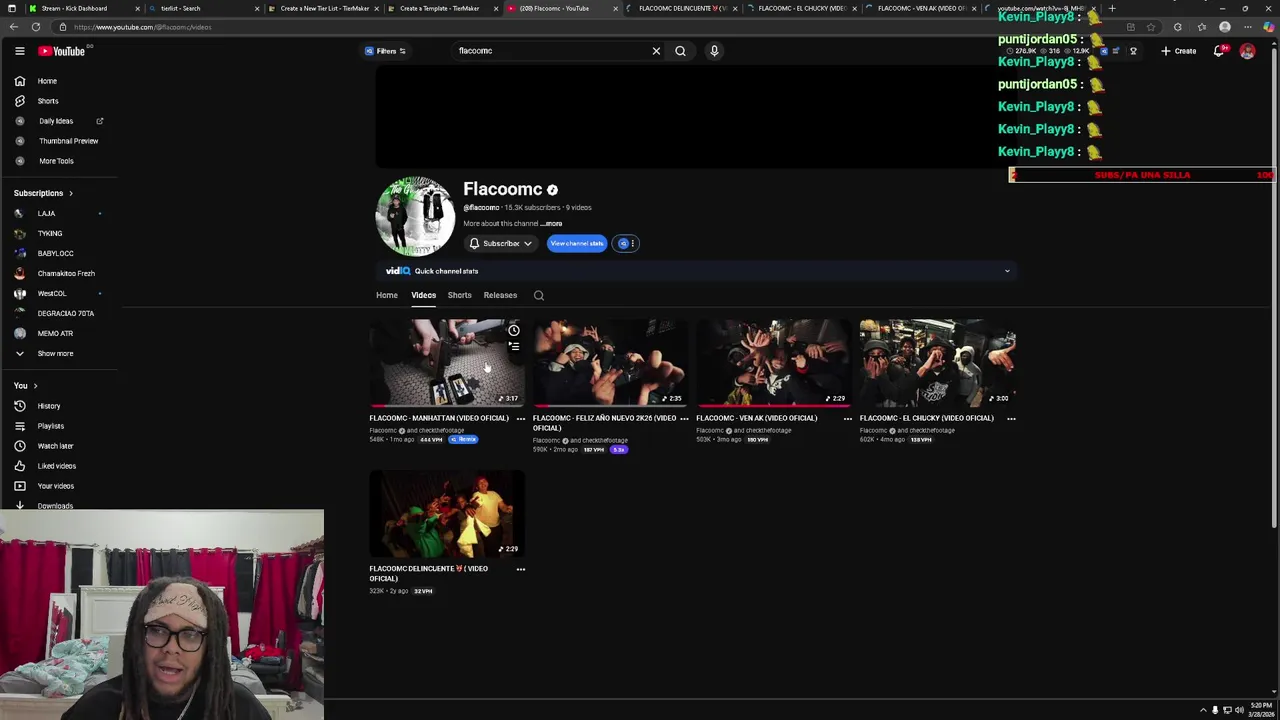The height and width of the screenshot is (720, 1280).
Task: Reload the page with browser refresh
Action: click(x=36, y=27)
